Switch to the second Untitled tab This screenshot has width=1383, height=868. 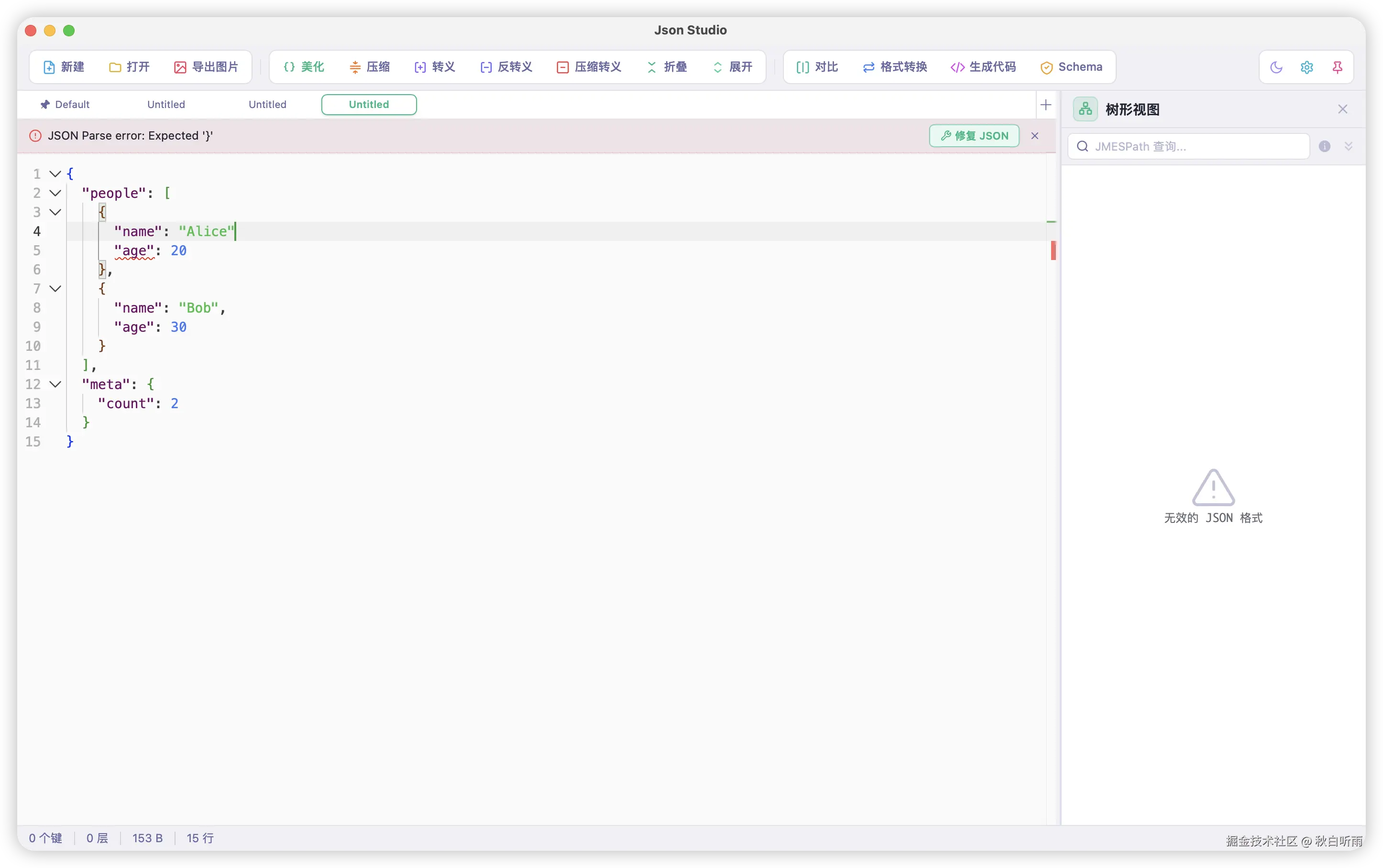point(268,105)
